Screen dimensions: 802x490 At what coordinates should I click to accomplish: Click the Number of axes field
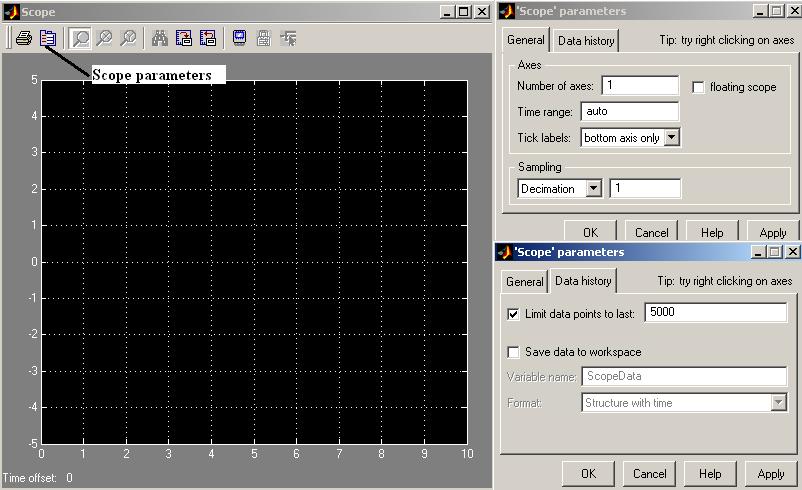pyautogui.click(x=640, y=85)
